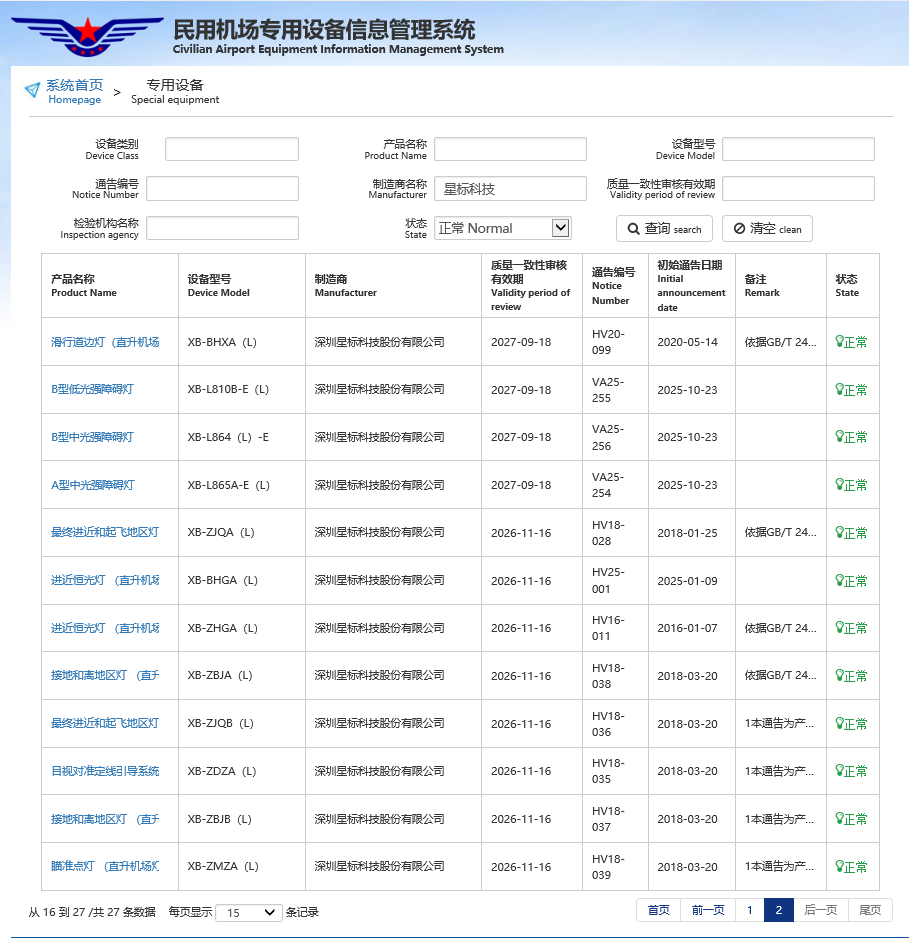Click Initial announcement date column header
Image resolution: width=909 pixels, height=938 pixels.
[x=692, y=285]
